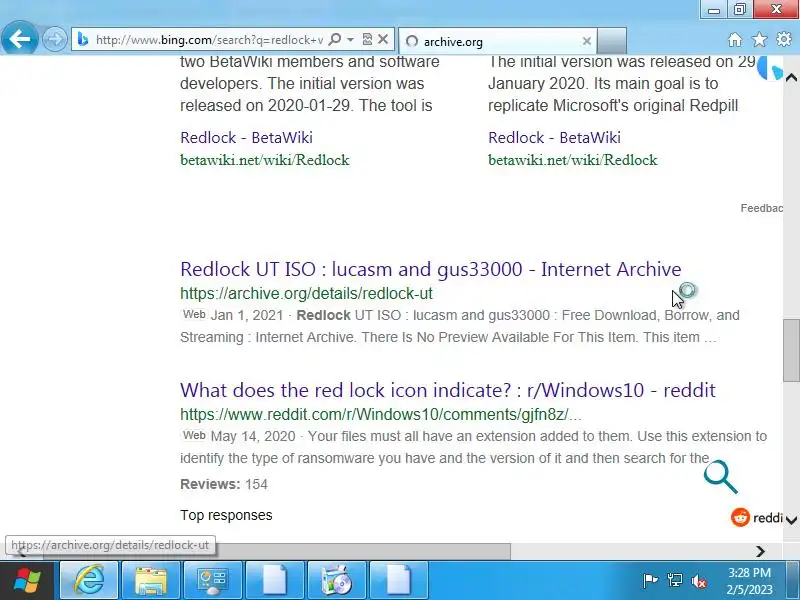Open Windows Explorer folder taskbar icon
The width and height of the screenshot is (800, 600).
(x=151, y=581)
